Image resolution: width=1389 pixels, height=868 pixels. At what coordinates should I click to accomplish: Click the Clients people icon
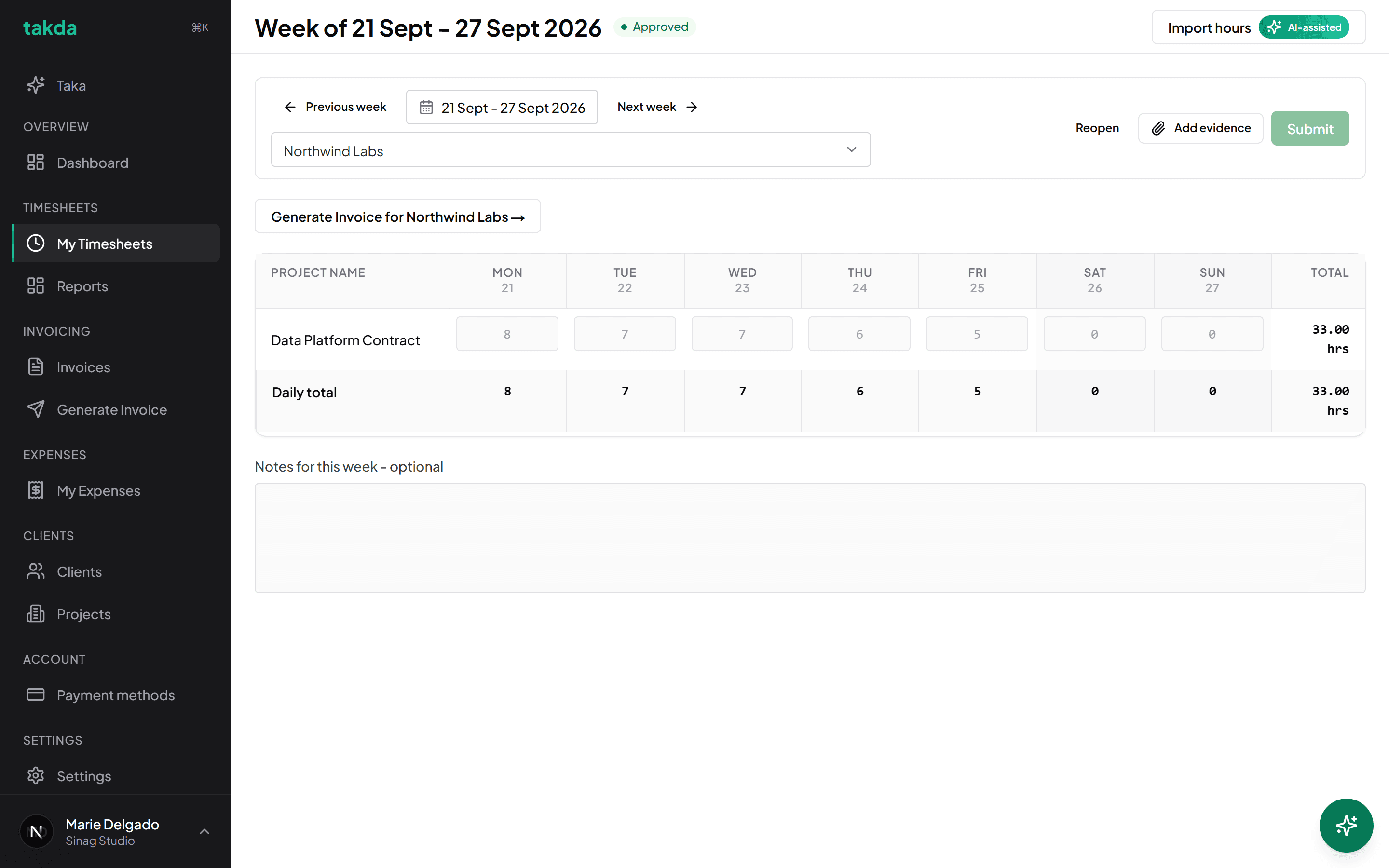pos(36,571)
